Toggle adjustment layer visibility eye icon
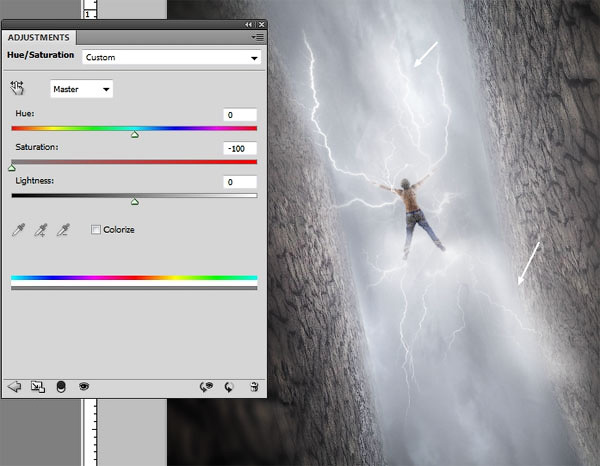This screenshot has width=600, height=466. click(85, 385)
